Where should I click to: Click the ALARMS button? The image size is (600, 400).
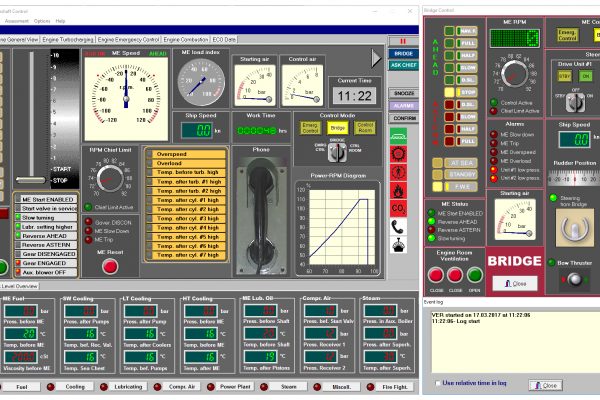[403, 106]
